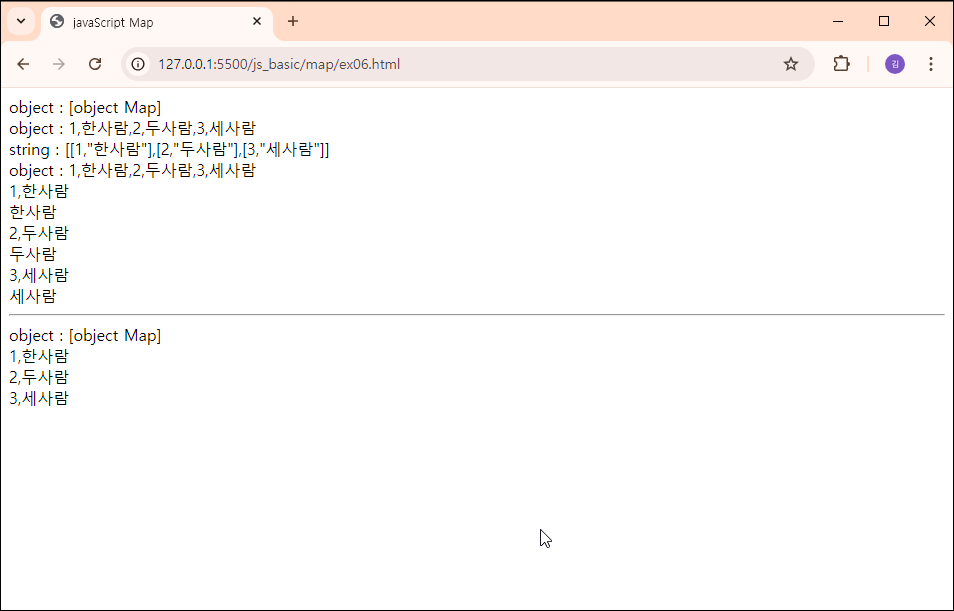Expand the tab search dropdown arrow
Viewport: 954px width, 611px height.
pos(21,21)
